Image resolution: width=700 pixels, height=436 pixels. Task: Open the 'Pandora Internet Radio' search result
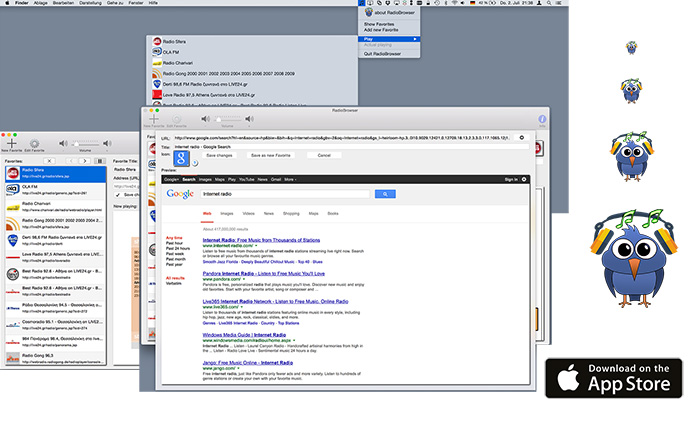tap(263, 274)
